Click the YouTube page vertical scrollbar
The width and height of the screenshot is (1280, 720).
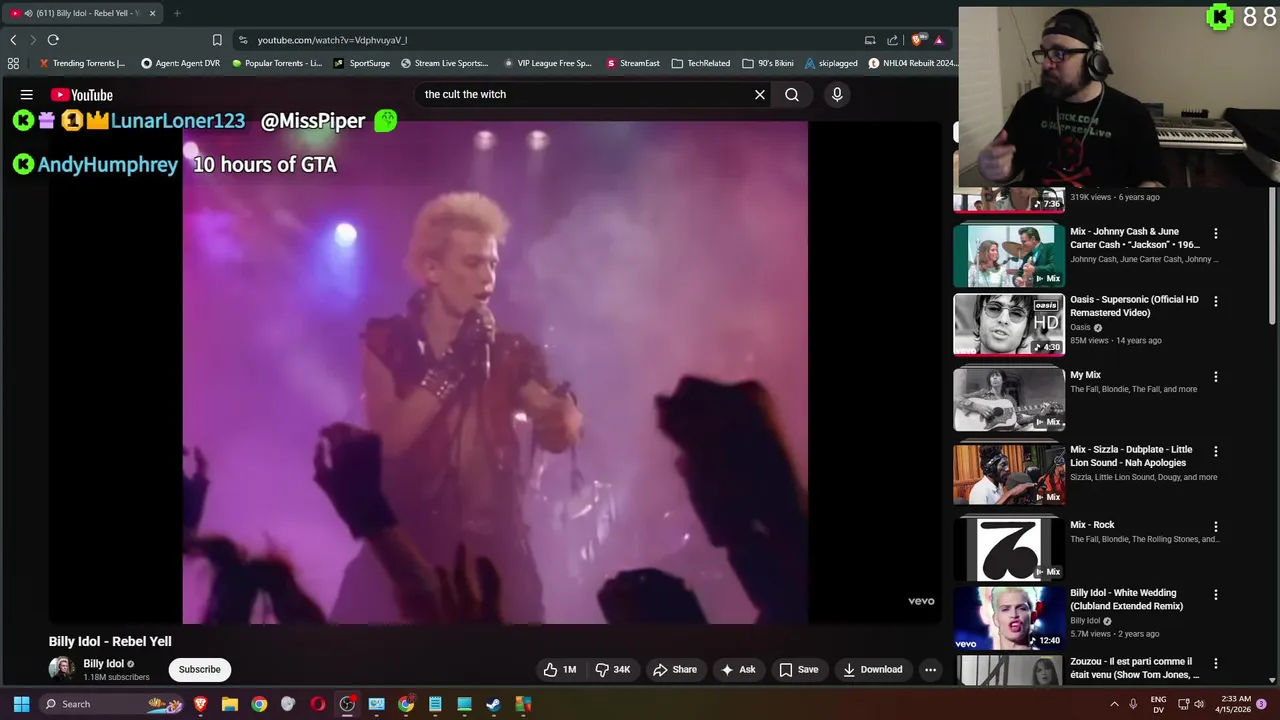pos(1273,255)
